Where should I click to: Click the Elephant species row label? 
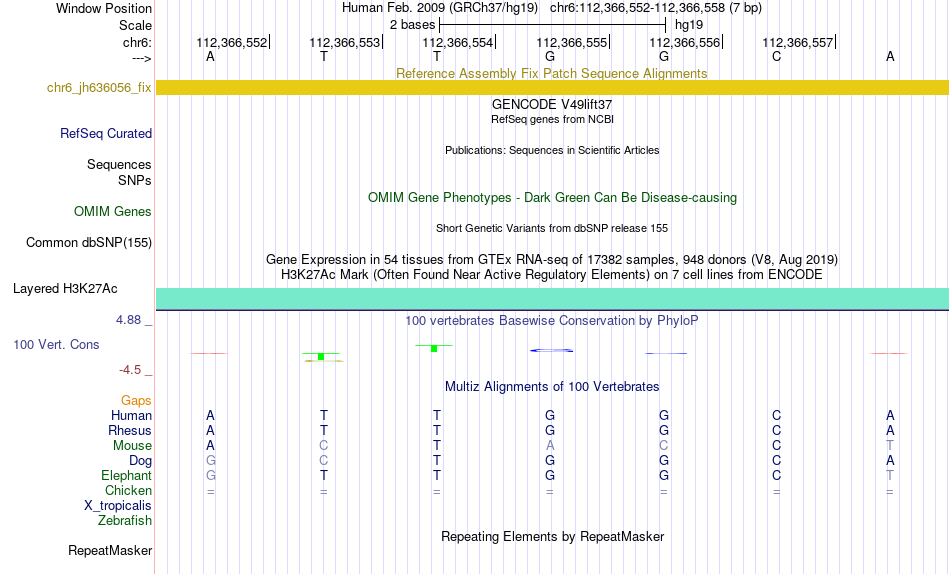pos(126,476)
